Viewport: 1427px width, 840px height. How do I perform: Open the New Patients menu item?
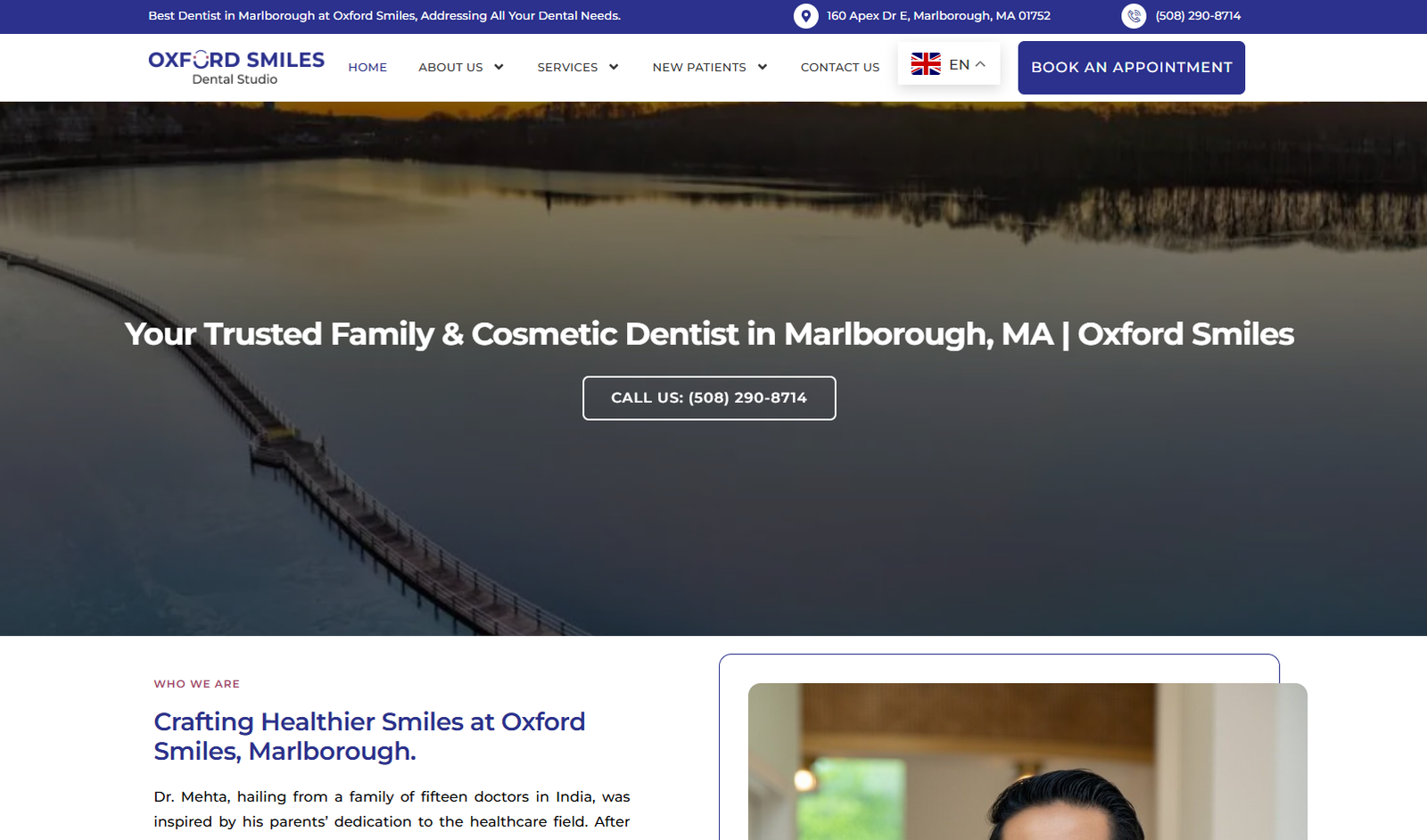pyautogui.click(x=699, y=67)
